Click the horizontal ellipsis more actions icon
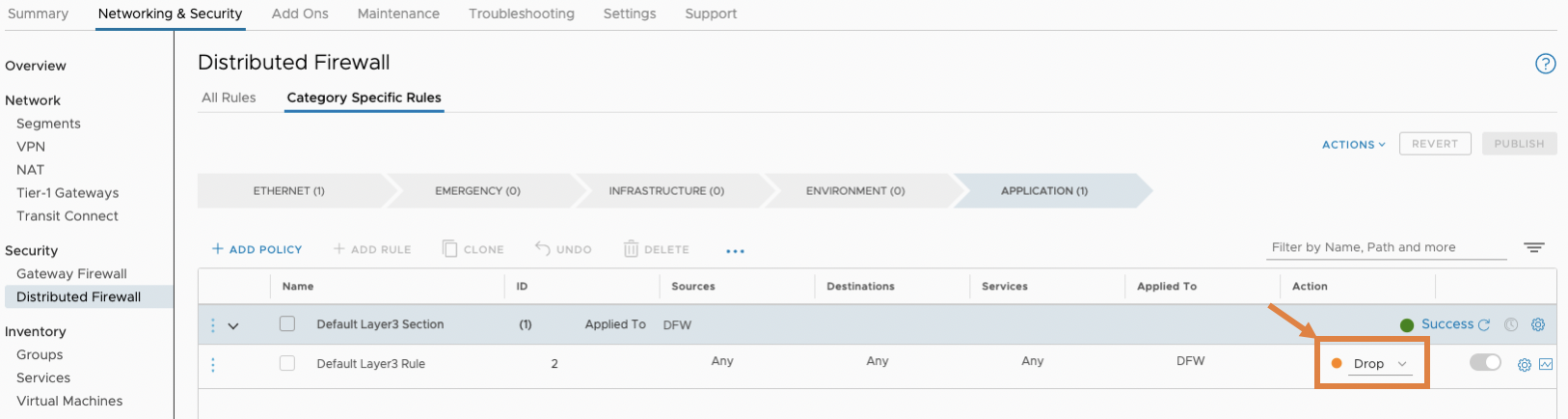 [x=735, y=251]
